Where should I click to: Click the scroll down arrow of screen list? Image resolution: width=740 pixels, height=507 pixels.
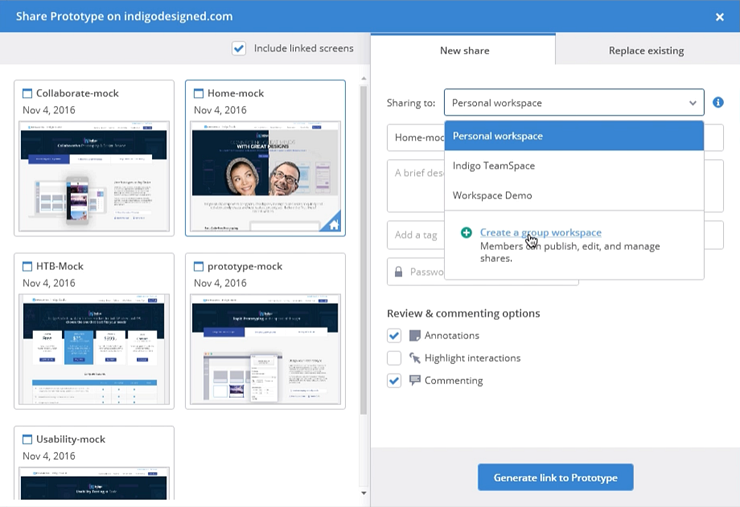pyautogui.click(x=363, y=493)
